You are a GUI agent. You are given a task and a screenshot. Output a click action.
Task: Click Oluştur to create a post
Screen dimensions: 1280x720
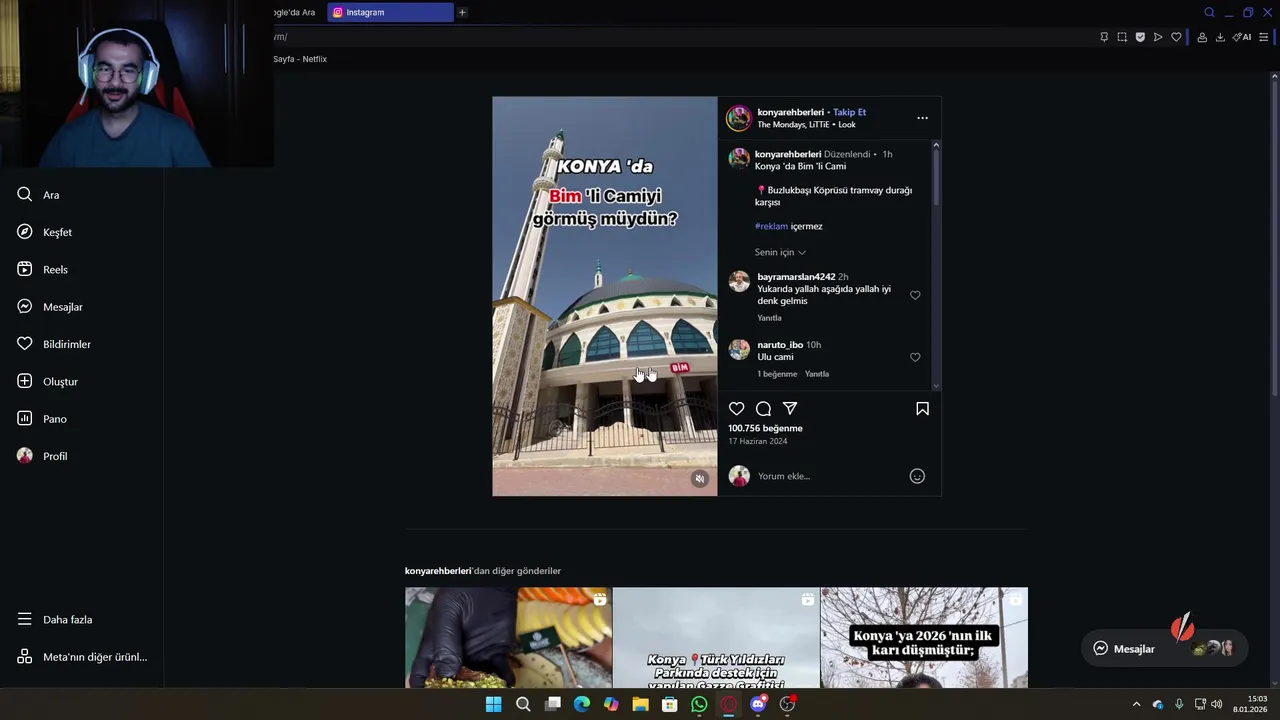click(x=48, y=382)
